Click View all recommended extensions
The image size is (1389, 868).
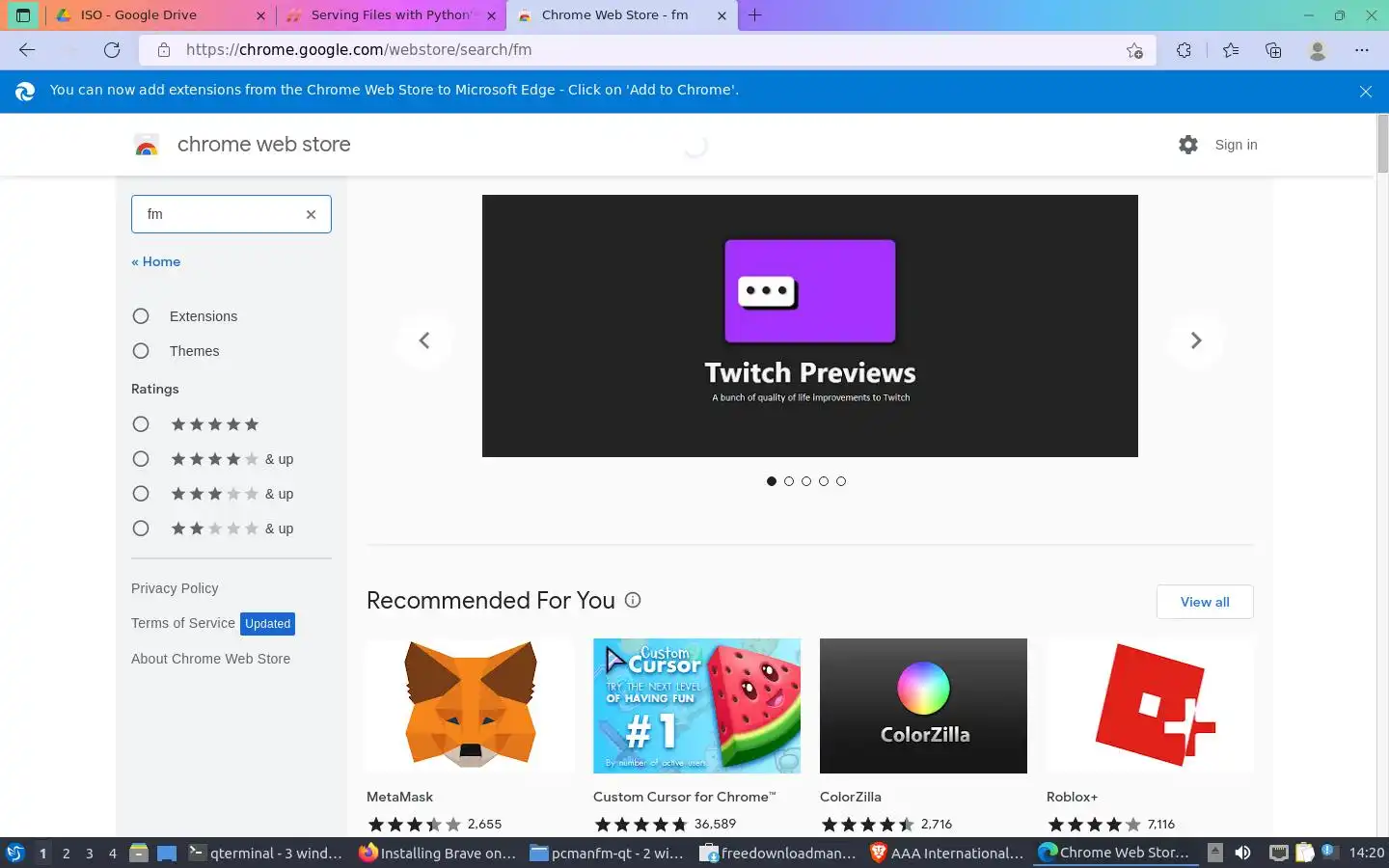click(1205, 602)
